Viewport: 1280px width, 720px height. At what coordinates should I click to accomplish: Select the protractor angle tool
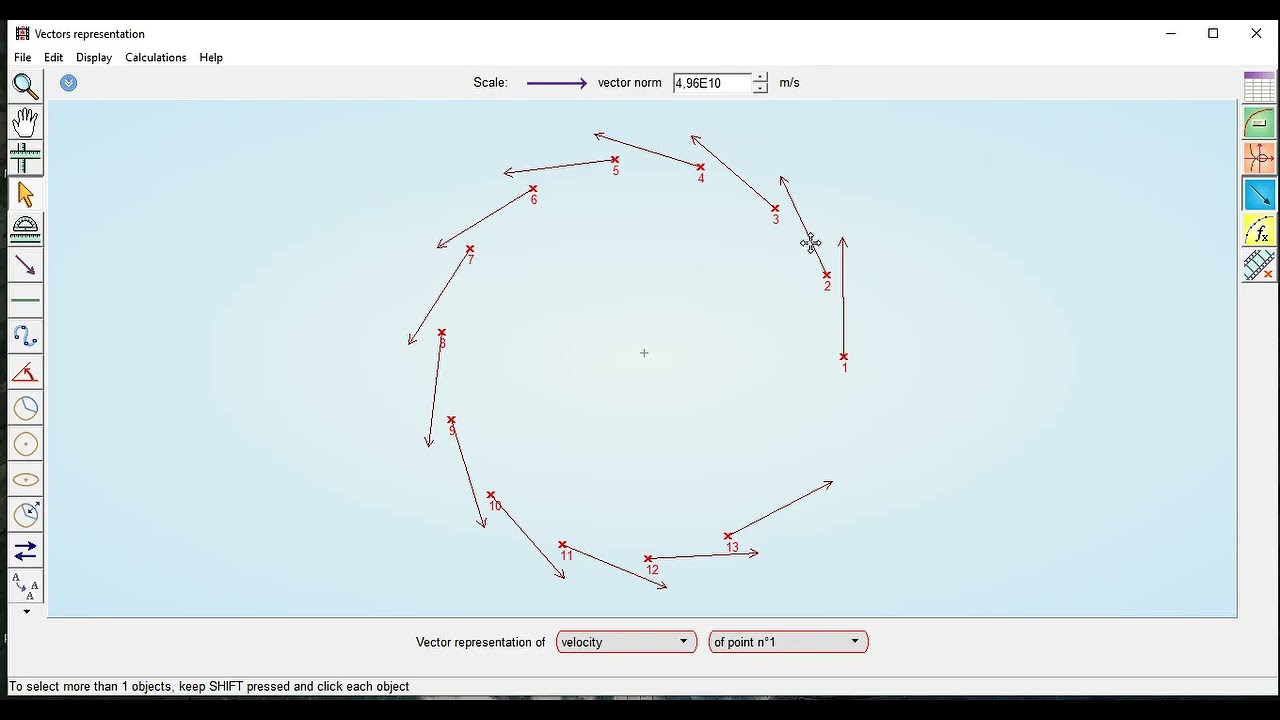point(25,229)
